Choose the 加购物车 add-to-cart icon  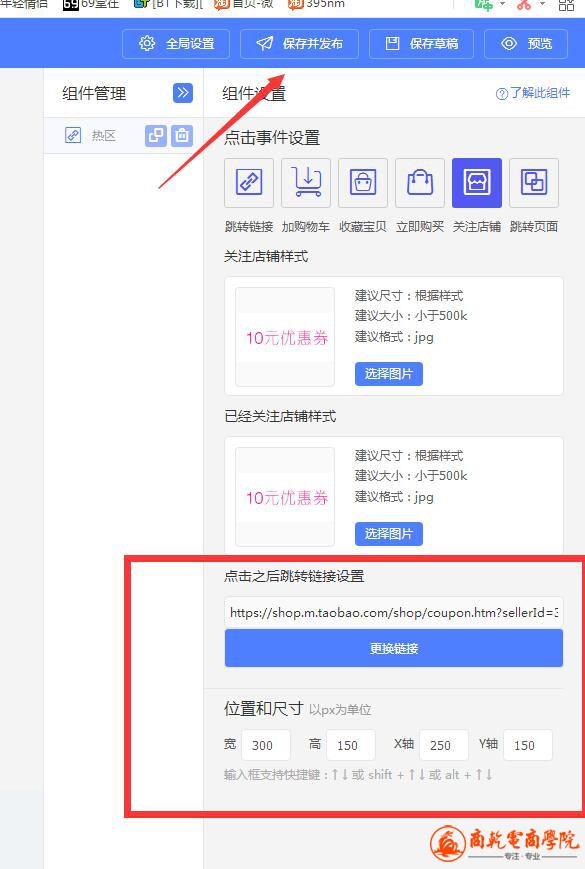click(306, 182)
